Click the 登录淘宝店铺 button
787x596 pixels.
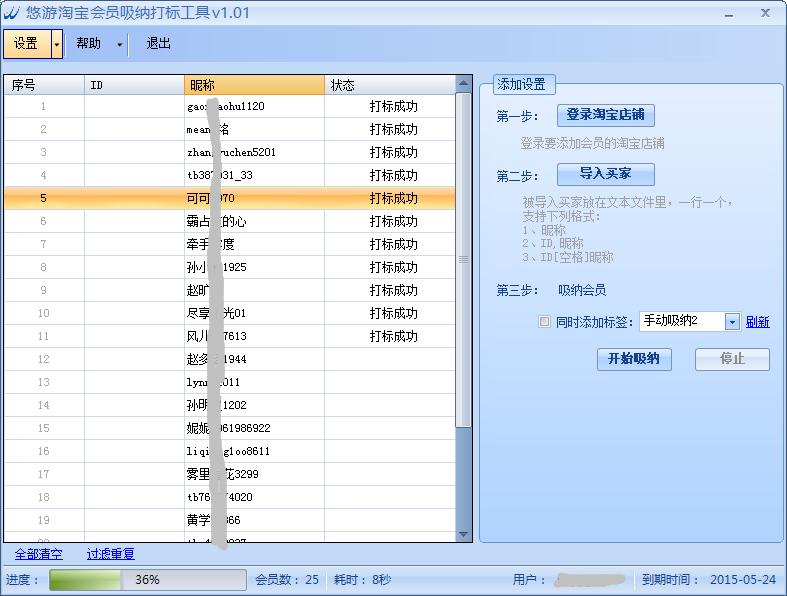click(x=605, y=115)
